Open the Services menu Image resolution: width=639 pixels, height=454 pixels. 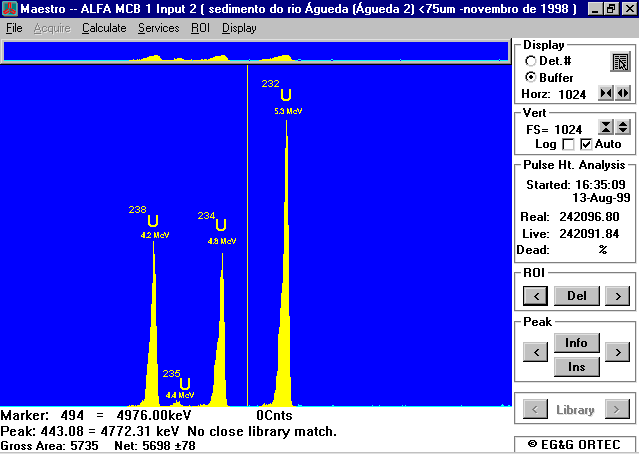[x=158, y=28]
